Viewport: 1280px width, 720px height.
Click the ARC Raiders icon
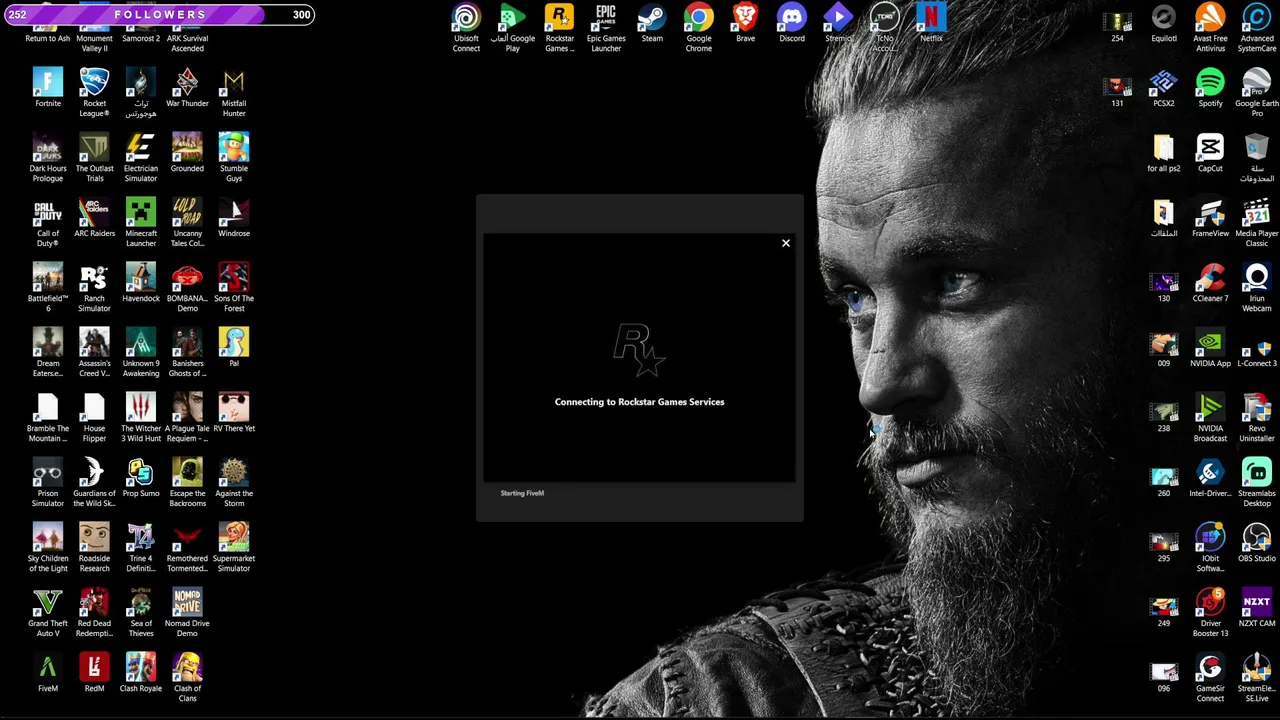pos(94,218)
